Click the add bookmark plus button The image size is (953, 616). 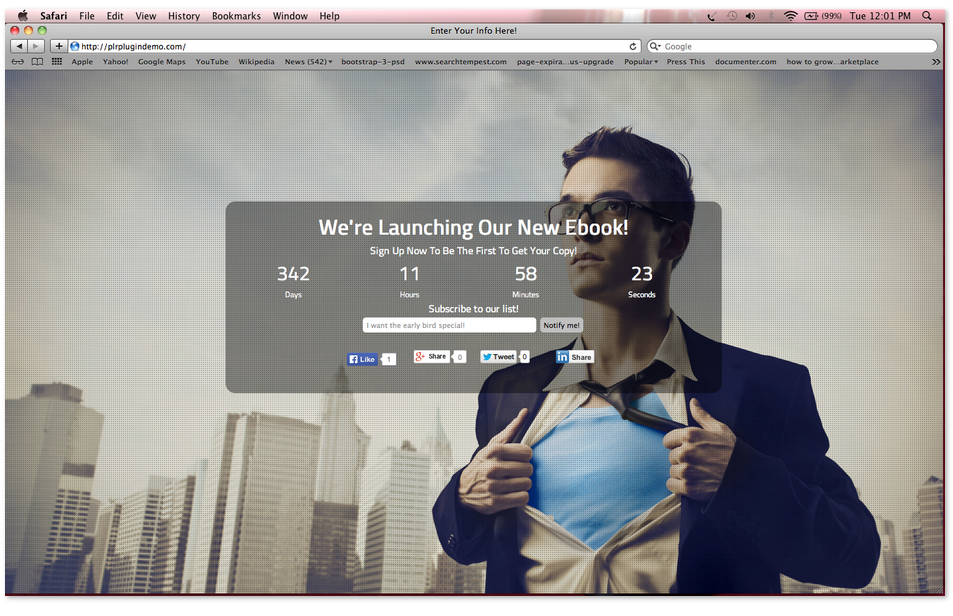click(x=59, y=46)
